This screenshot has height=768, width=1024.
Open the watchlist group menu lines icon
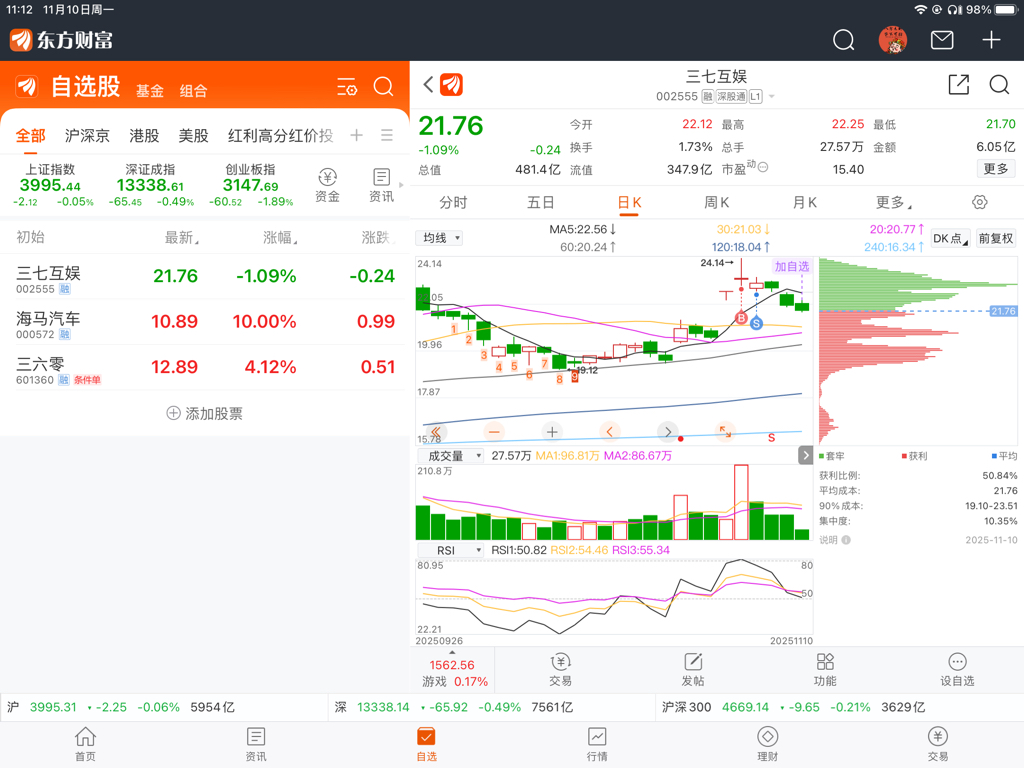coord(387,135)
